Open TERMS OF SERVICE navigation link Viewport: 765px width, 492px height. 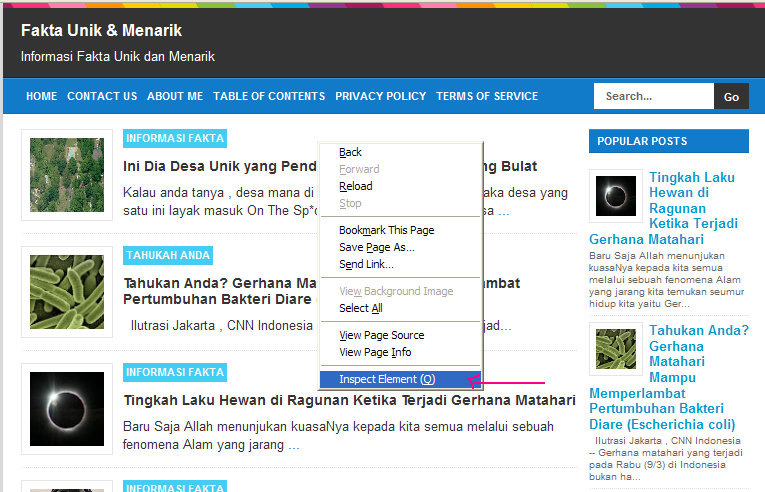tap(487, 96)
